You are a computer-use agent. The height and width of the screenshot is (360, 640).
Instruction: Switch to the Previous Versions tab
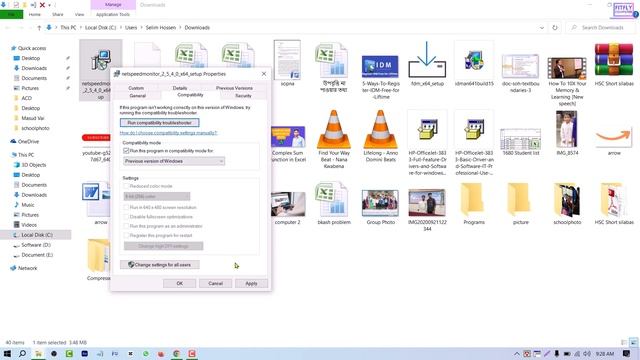[x=234, y=88]
